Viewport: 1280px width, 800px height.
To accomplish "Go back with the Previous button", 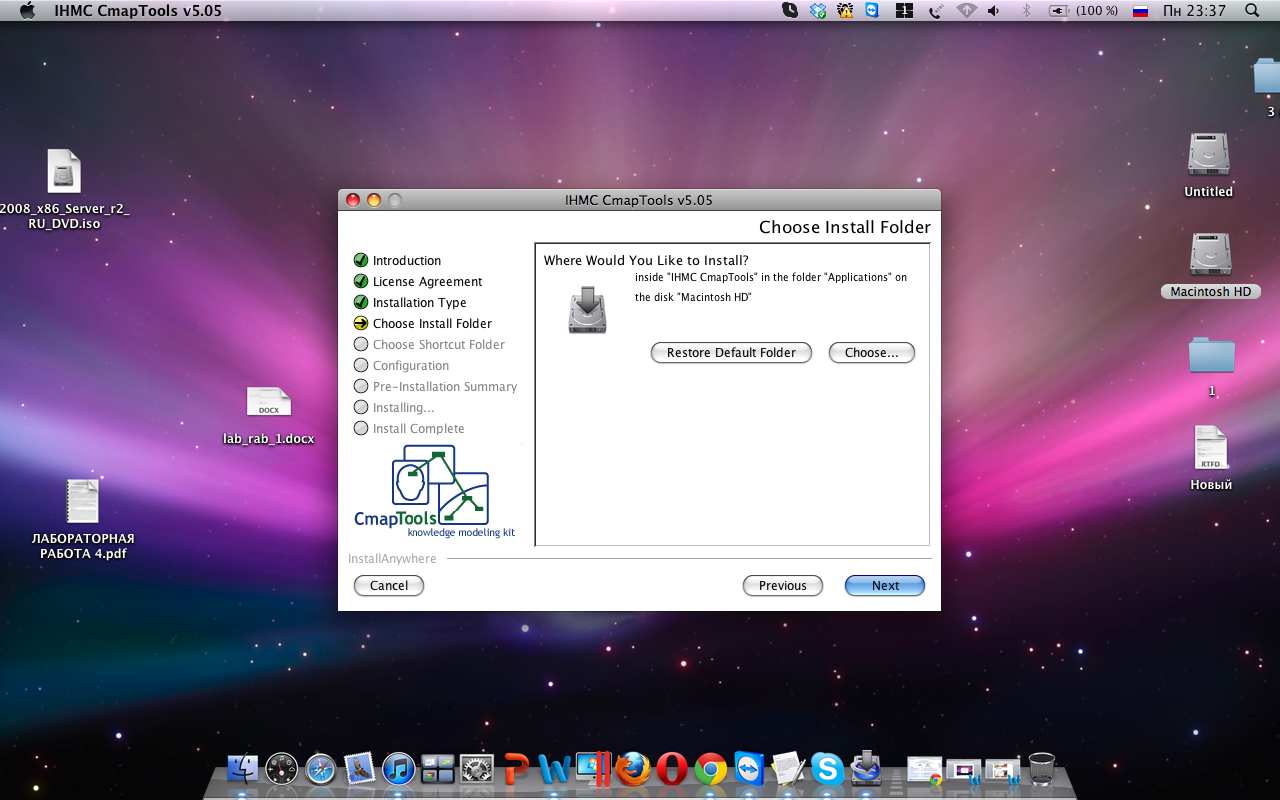I will tap(782, 586).
